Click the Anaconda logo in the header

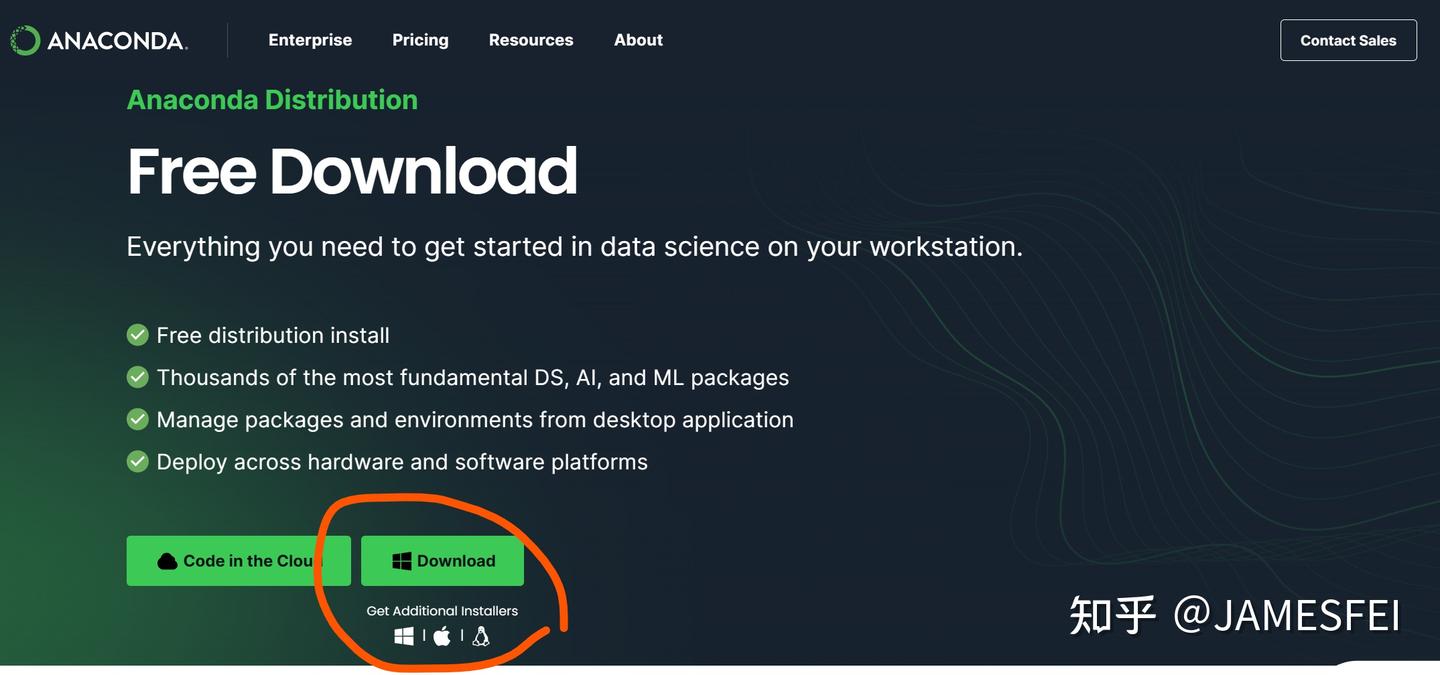coord(98,41)
